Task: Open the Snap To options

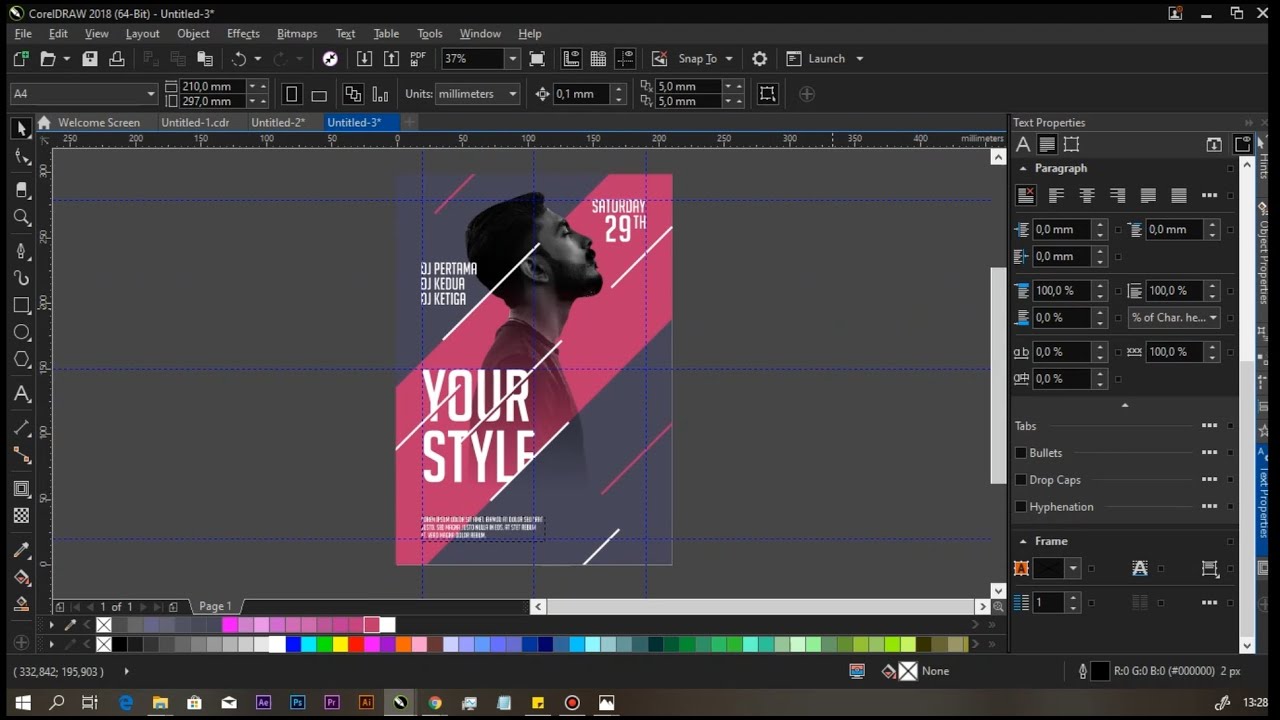Action: tap(706, 59)
